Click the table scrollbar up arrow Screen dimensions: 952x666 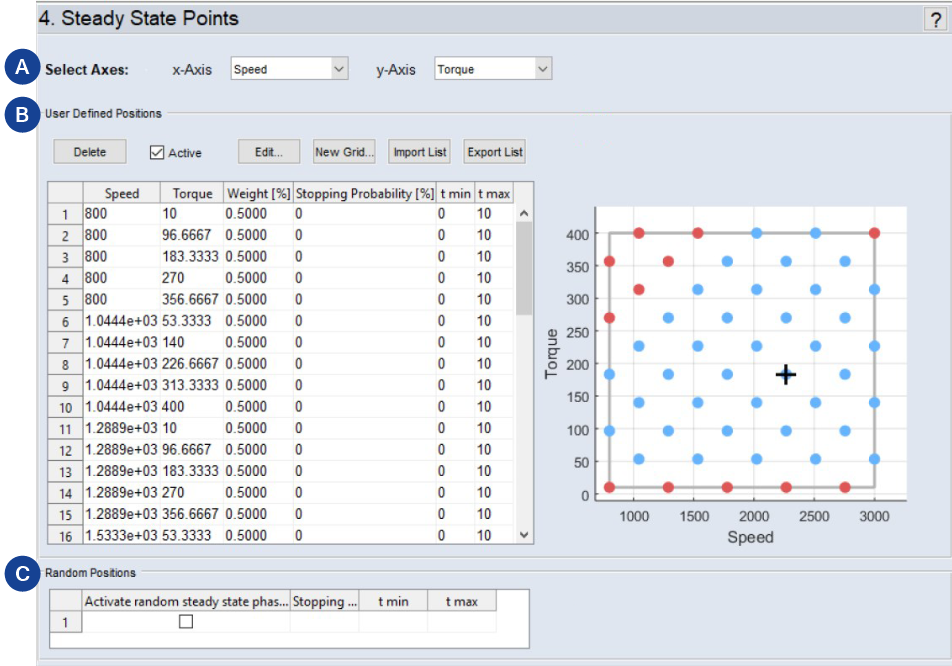click(x=524, y=213)
